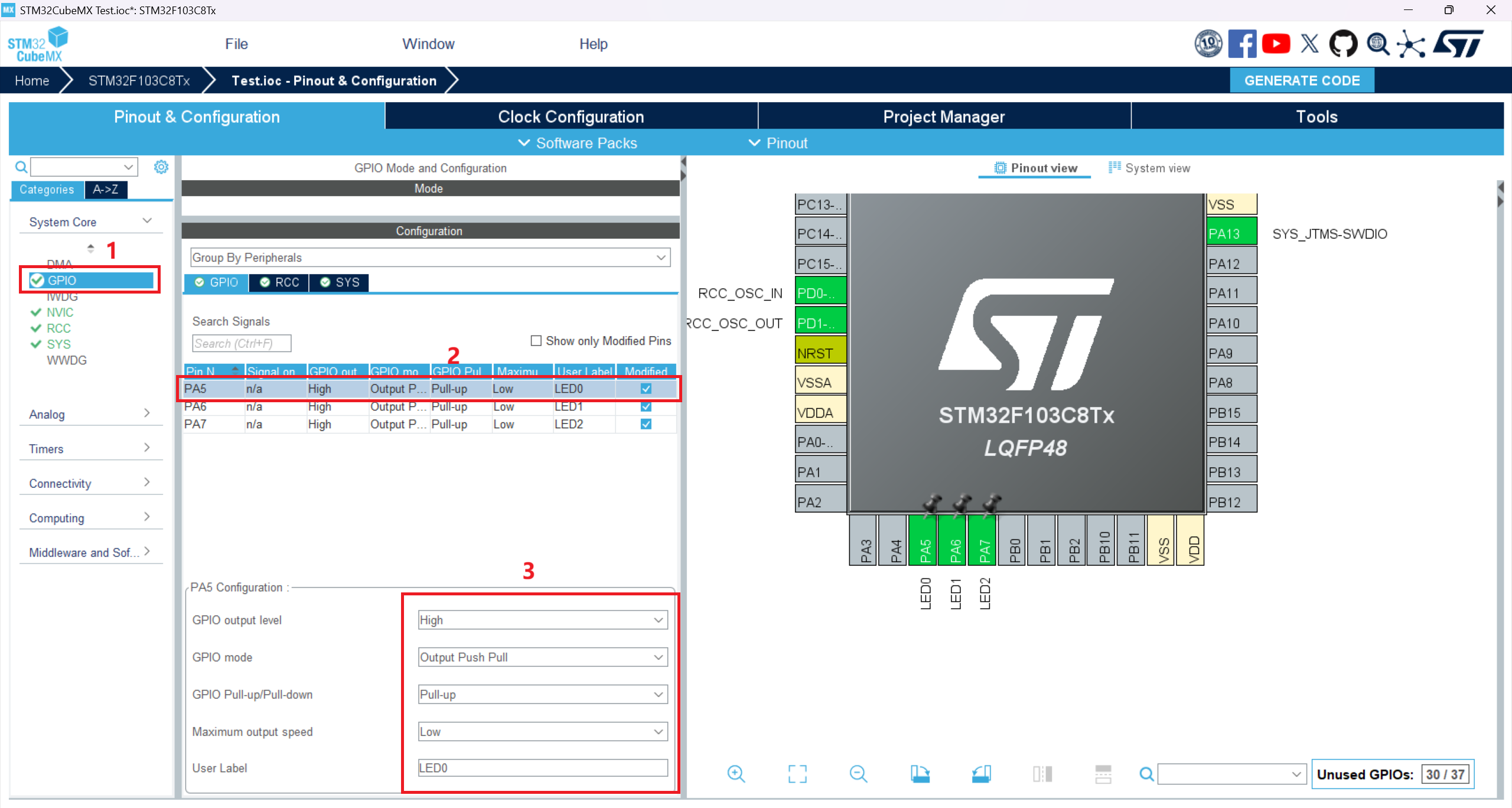
Task: Click the YouTube icon in header
Action: [x=1276, y=44]
